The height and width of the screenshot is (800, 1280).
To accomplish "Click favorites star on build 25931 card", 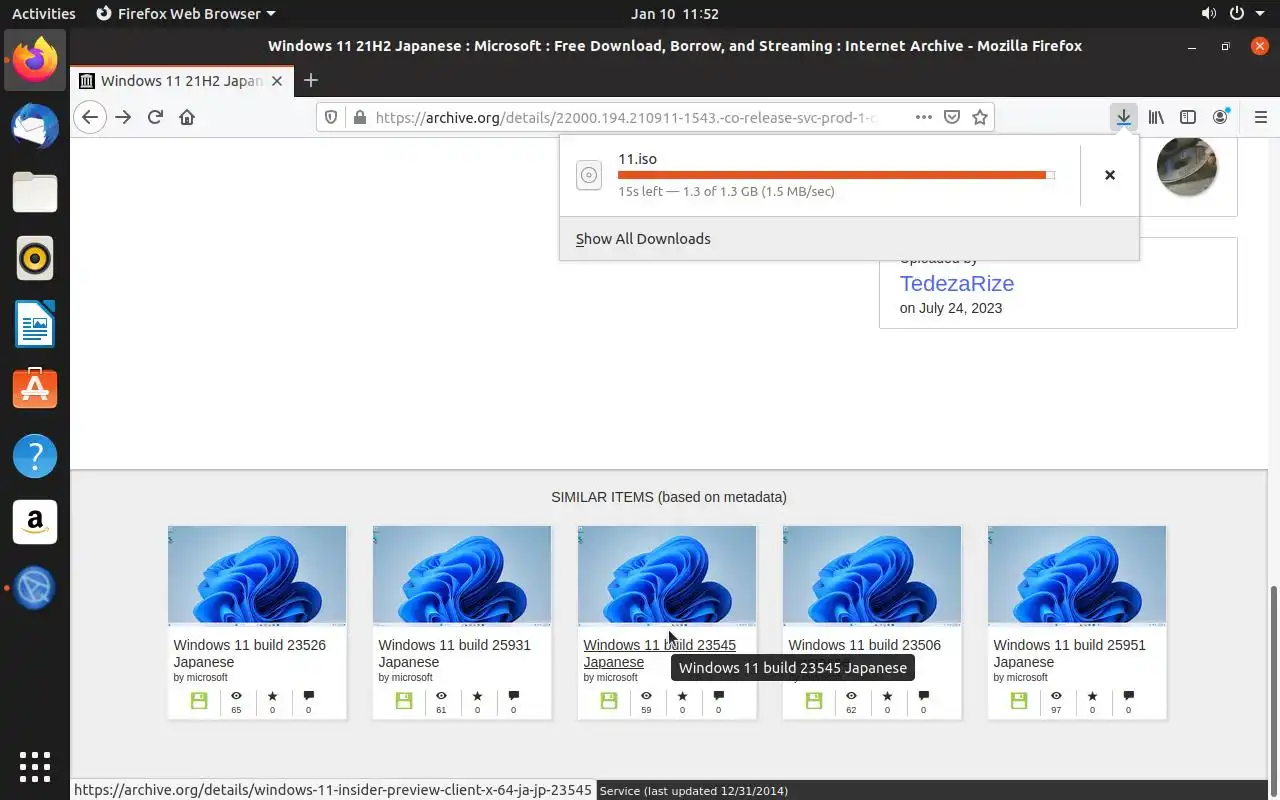I will [477, 696].
